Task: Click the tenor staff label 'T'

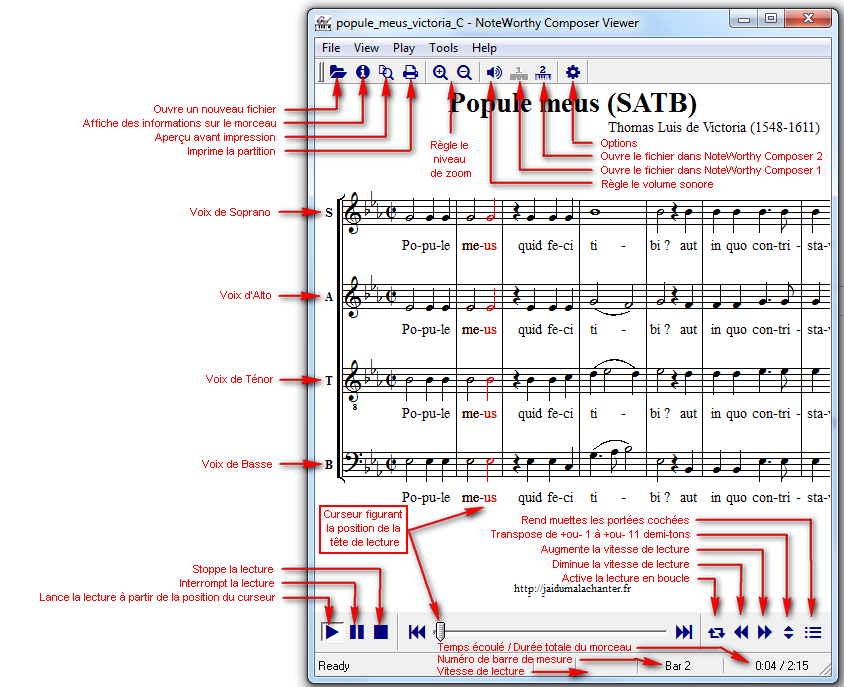Action: pyautogui.click(x=329, y=381)
